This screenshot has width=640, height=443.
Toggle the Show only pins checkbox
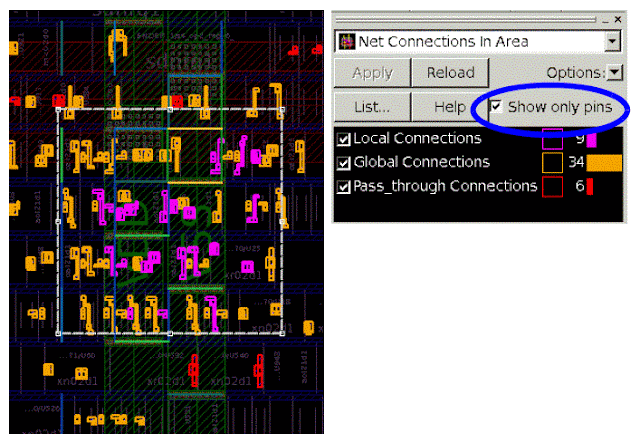coord(496,107)
